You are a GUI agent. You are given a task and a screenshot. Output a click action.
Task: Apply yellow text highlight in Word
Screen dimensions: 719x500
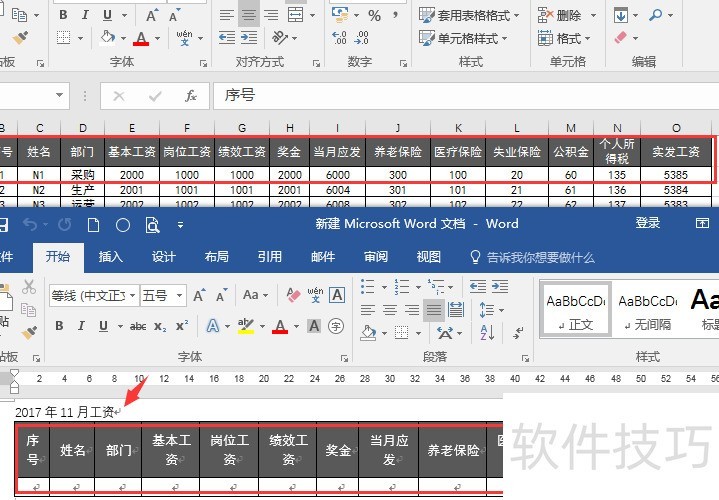(246, 326)
